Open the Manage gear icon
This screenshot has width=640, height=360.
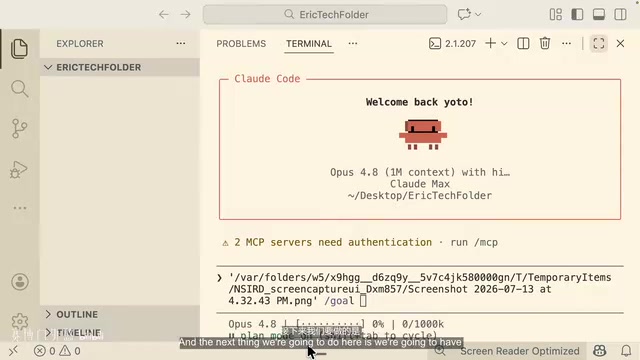20,321
